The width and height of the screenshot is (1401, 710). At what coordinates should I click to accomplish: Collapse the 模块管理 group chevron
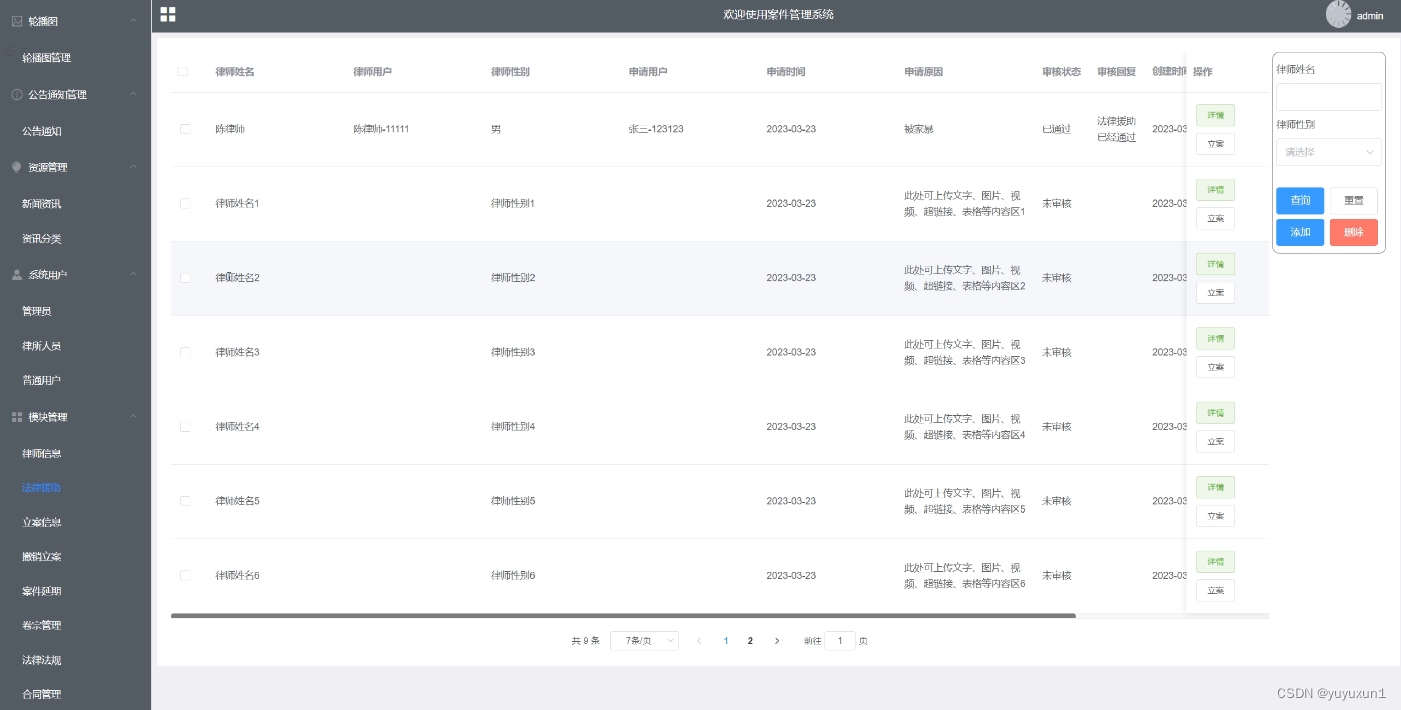[134, 417]
